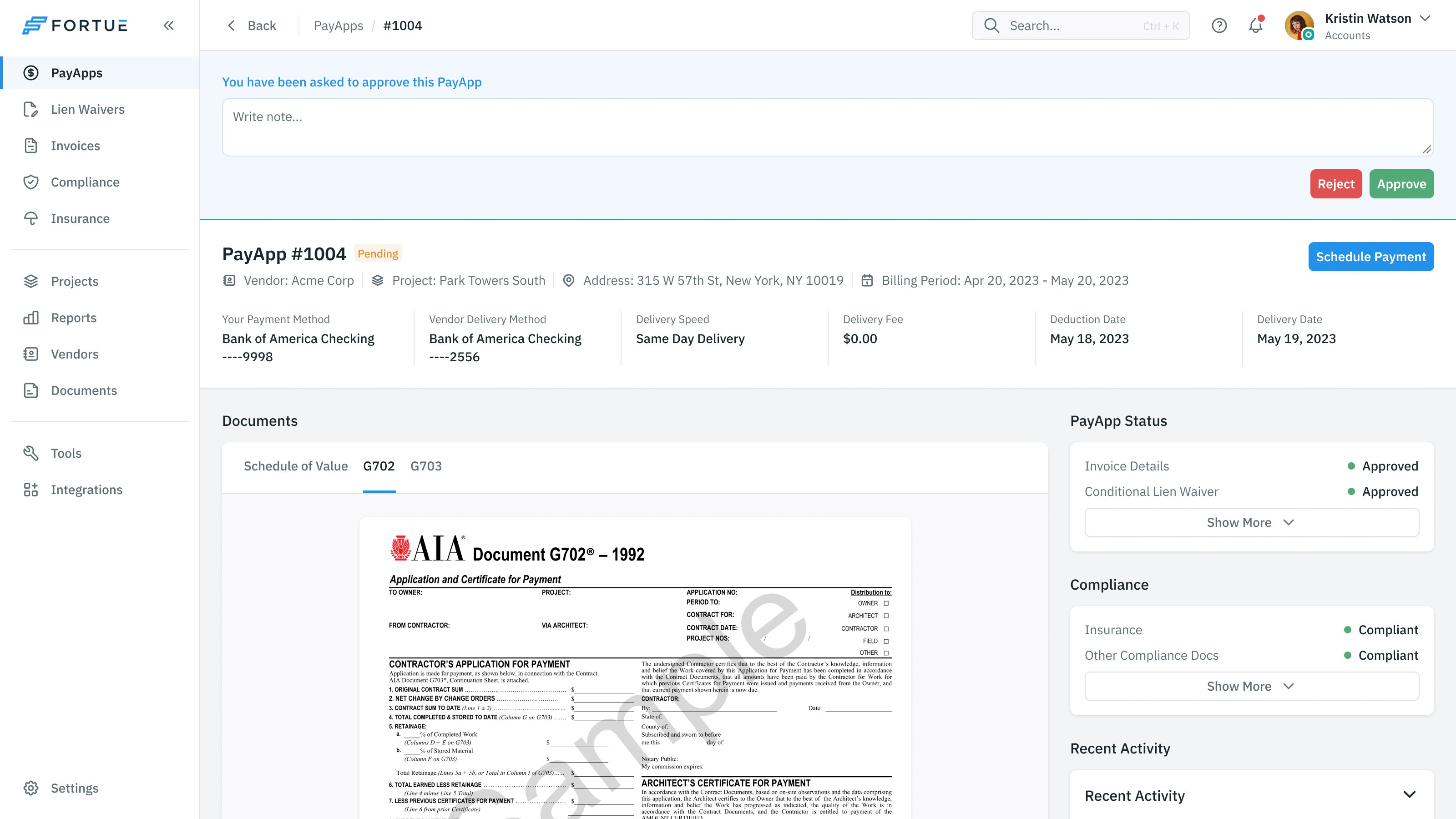Image resolution: width=1456 pixels, height=819 pixels.
Task: Open the Schedule of Value tab
Action: 296,466
